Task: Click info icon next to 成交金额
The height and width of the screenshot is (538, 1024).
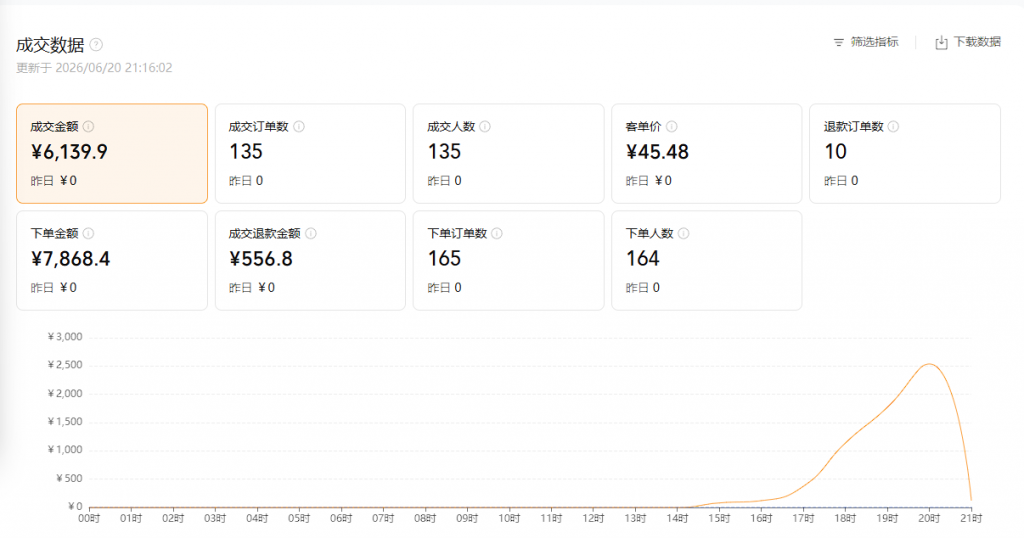Action: point(88,127)
